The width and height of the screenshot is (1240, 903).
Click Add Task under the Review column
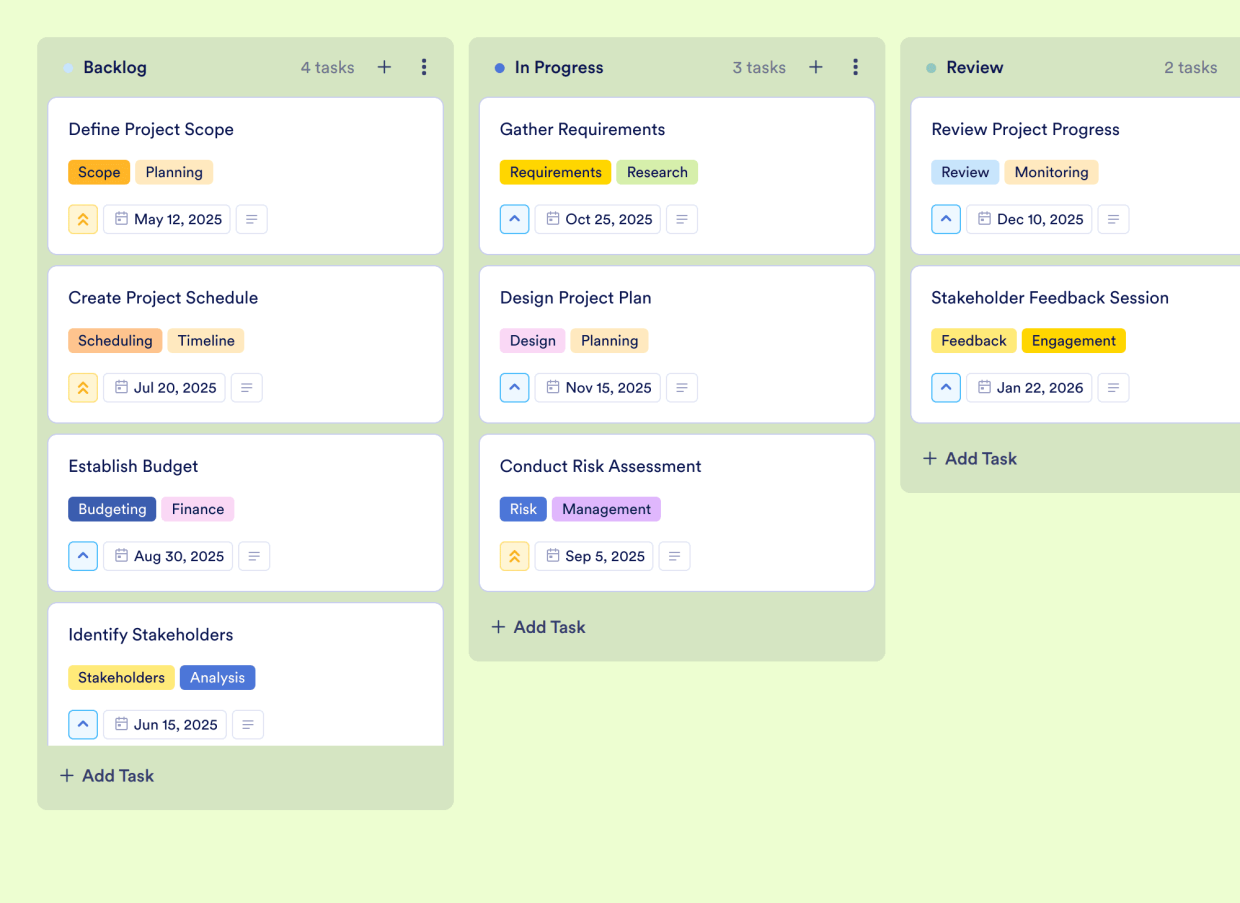[969, 458]
